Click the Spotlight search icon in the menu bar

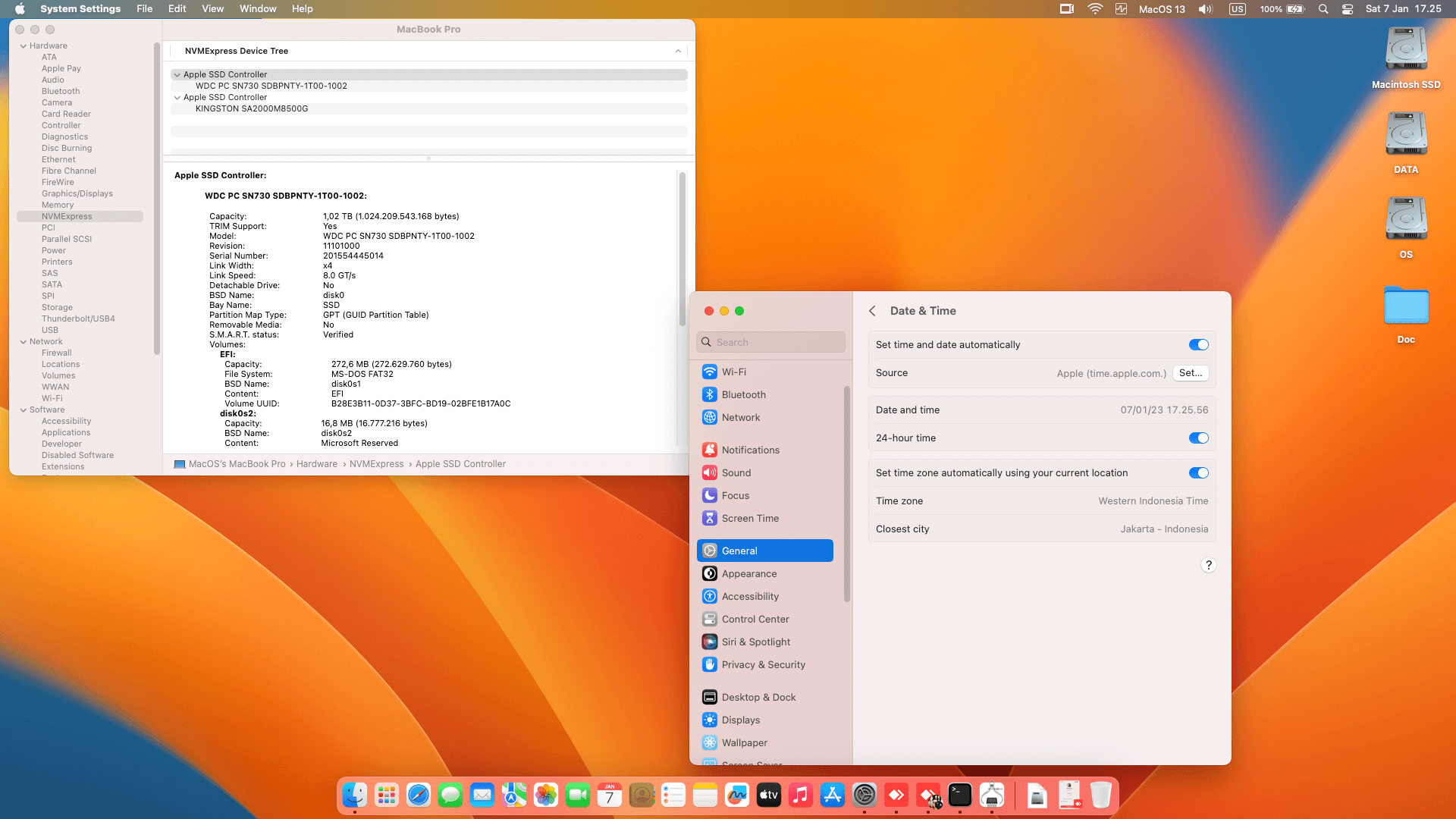click(x=1323, y=9)
